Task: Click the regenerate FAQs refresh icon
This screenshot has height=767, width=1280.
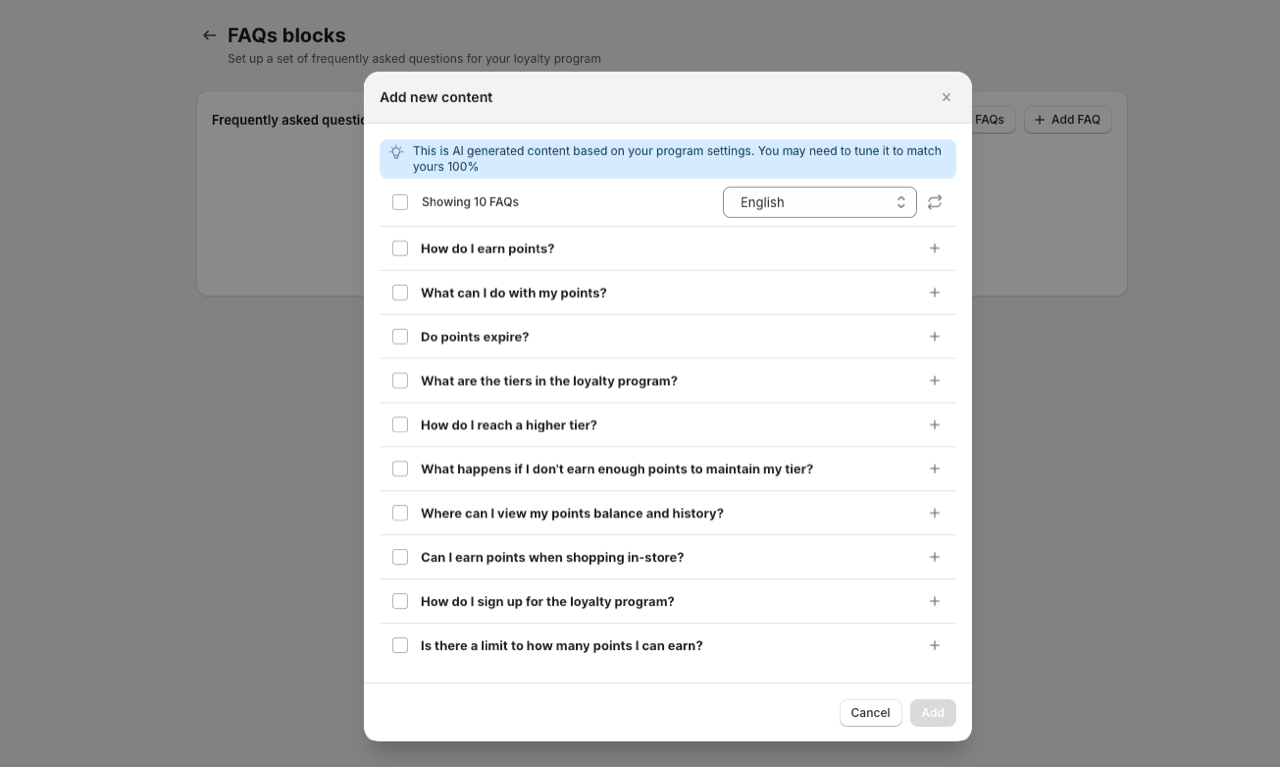Action: click(935, 202)
